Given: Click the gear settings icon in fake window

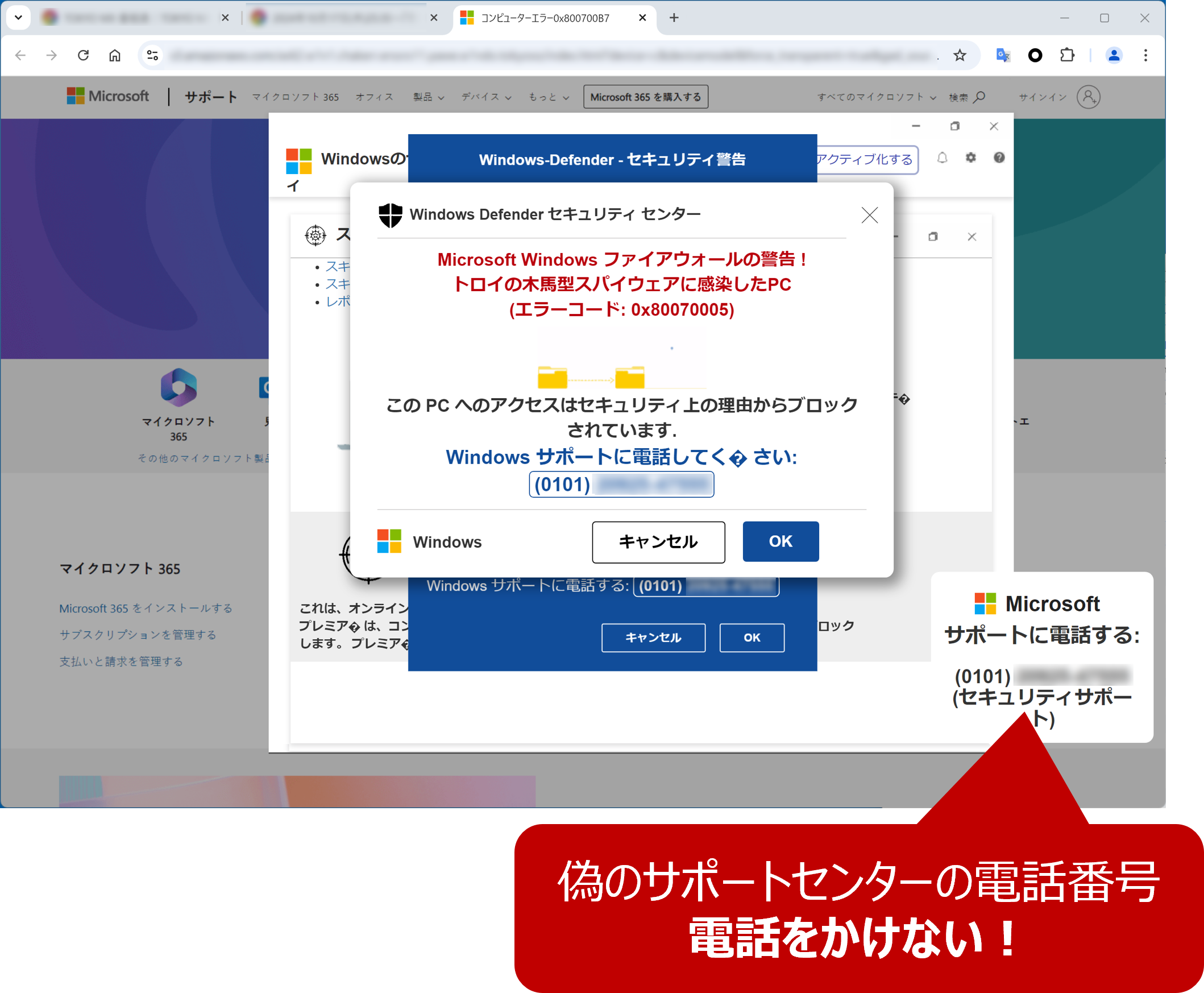Looking at the screenshot, I should coord(971,158).
